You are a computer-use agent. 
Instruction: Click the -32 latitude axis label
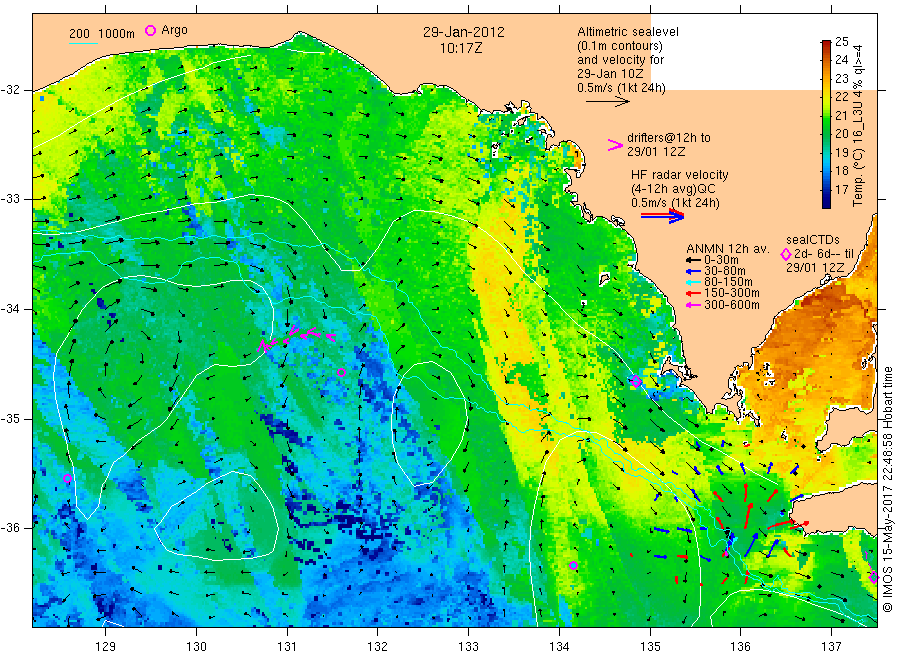(11, 90)
